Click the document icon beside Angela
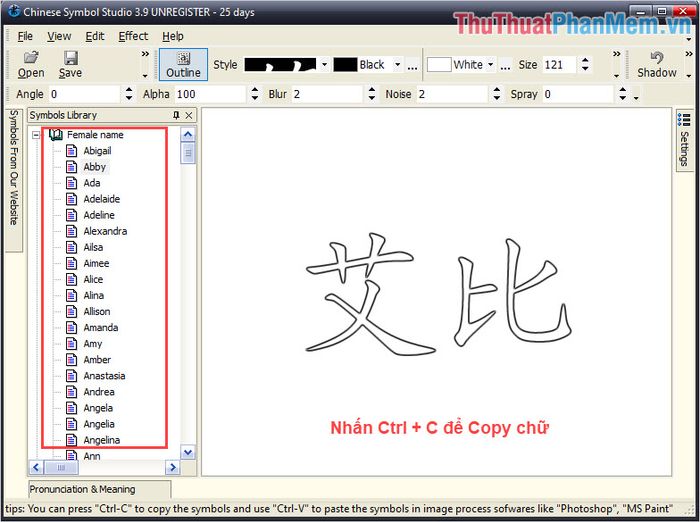 click(71, 408)
